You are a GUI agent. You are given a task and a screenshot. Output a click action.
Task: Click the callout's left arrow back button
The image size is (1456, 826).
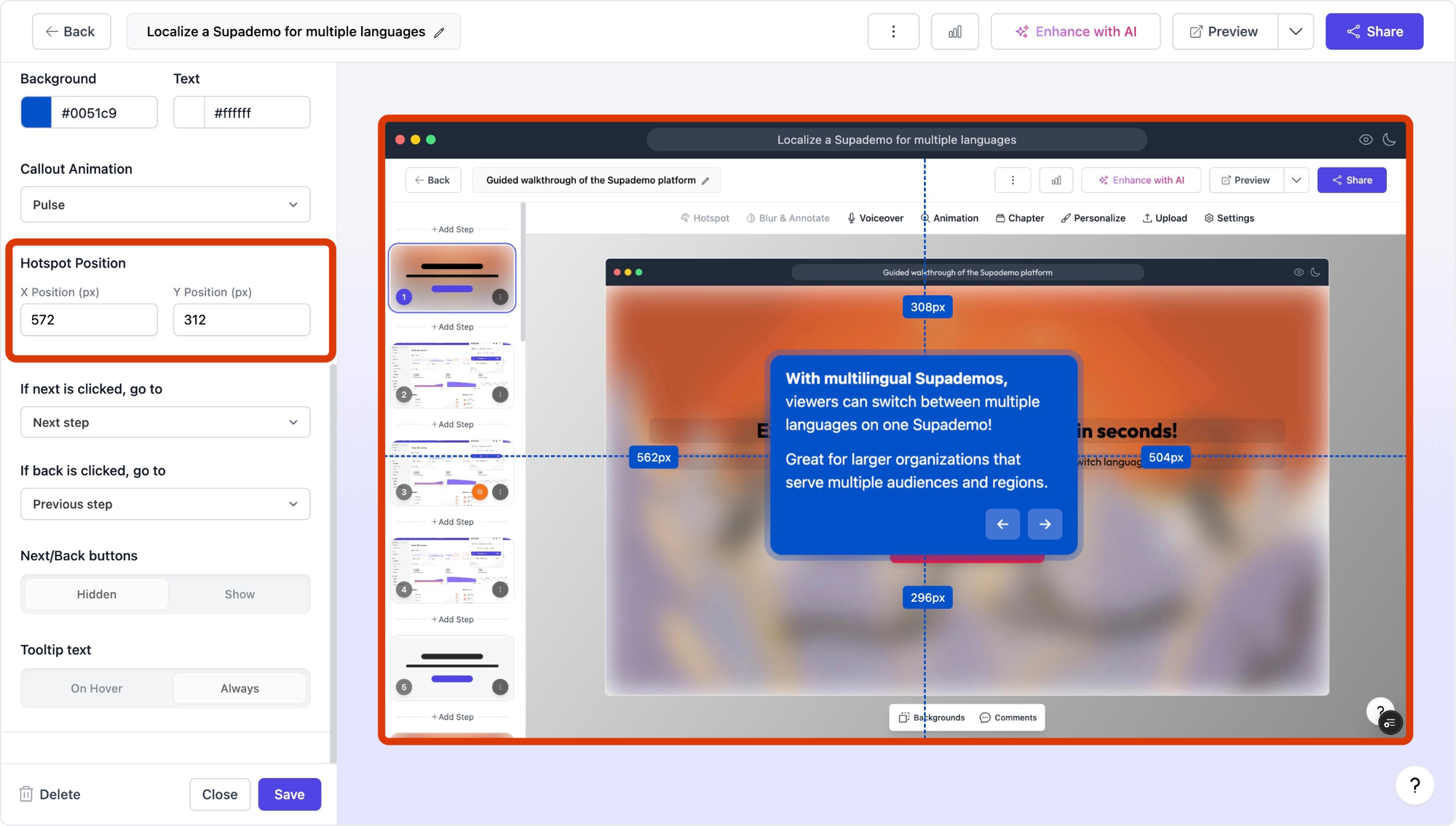pyautogui.click(x=1002, y=524)
